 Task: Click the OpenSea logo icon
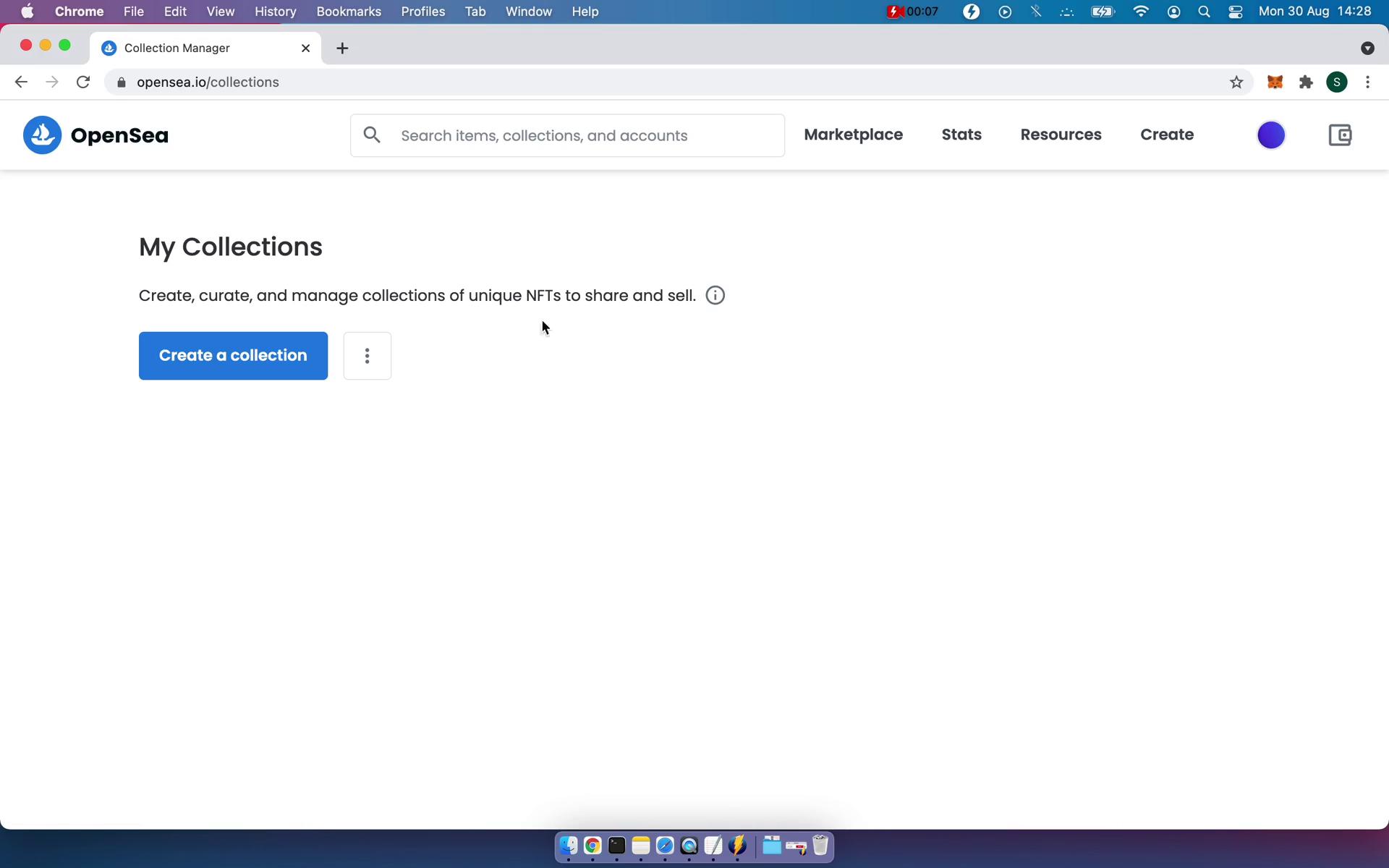(41, 134)
